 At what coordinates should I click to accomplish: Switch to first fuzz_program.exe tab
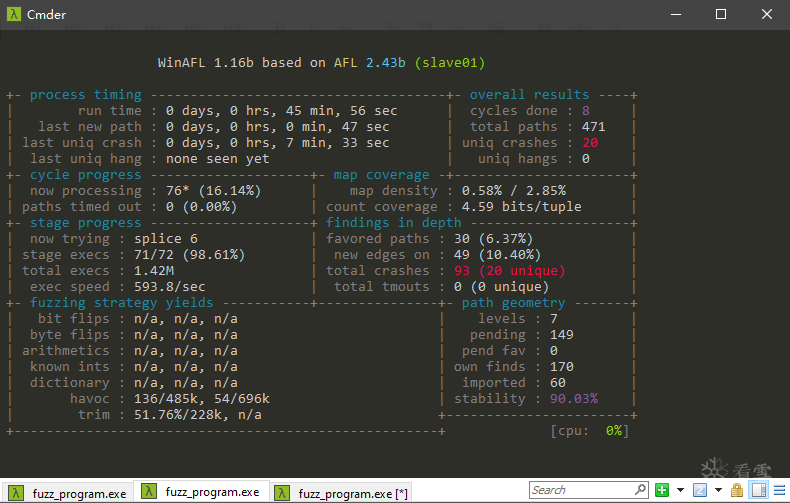coord(68,493)
